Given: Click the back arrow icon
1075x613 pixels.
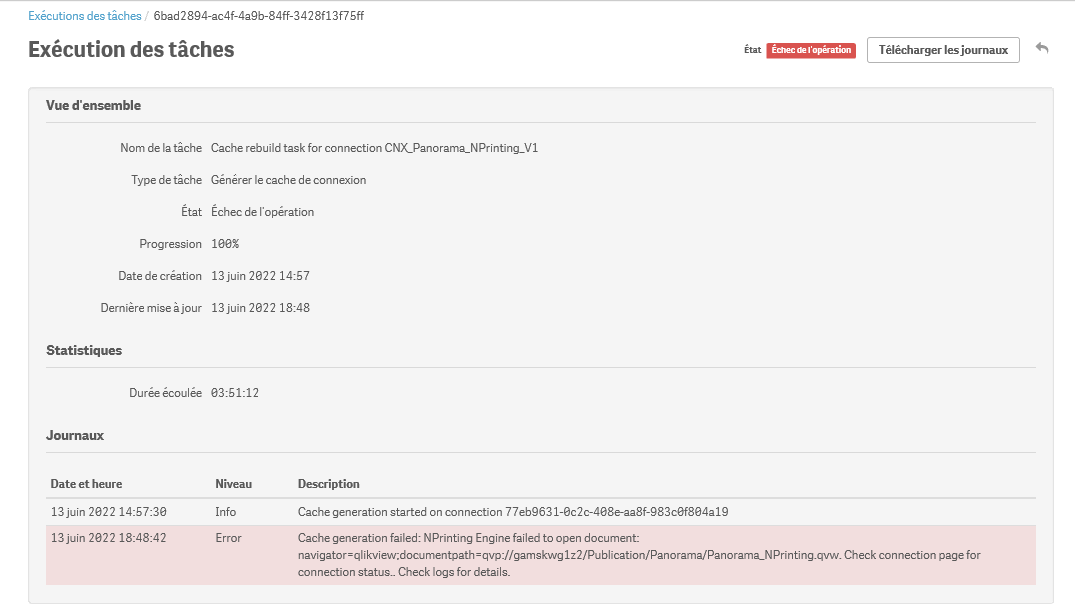Looking at the screenshot, I should pos(1042,48).
